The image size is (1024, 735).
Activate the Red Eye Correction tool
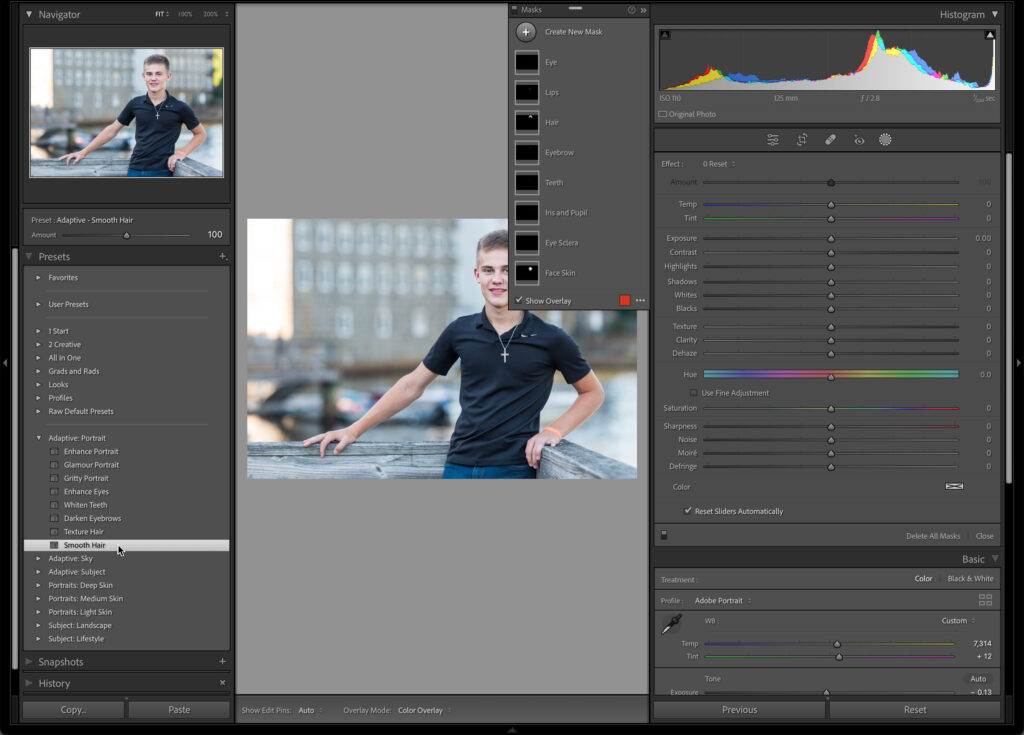pos(858,140)
